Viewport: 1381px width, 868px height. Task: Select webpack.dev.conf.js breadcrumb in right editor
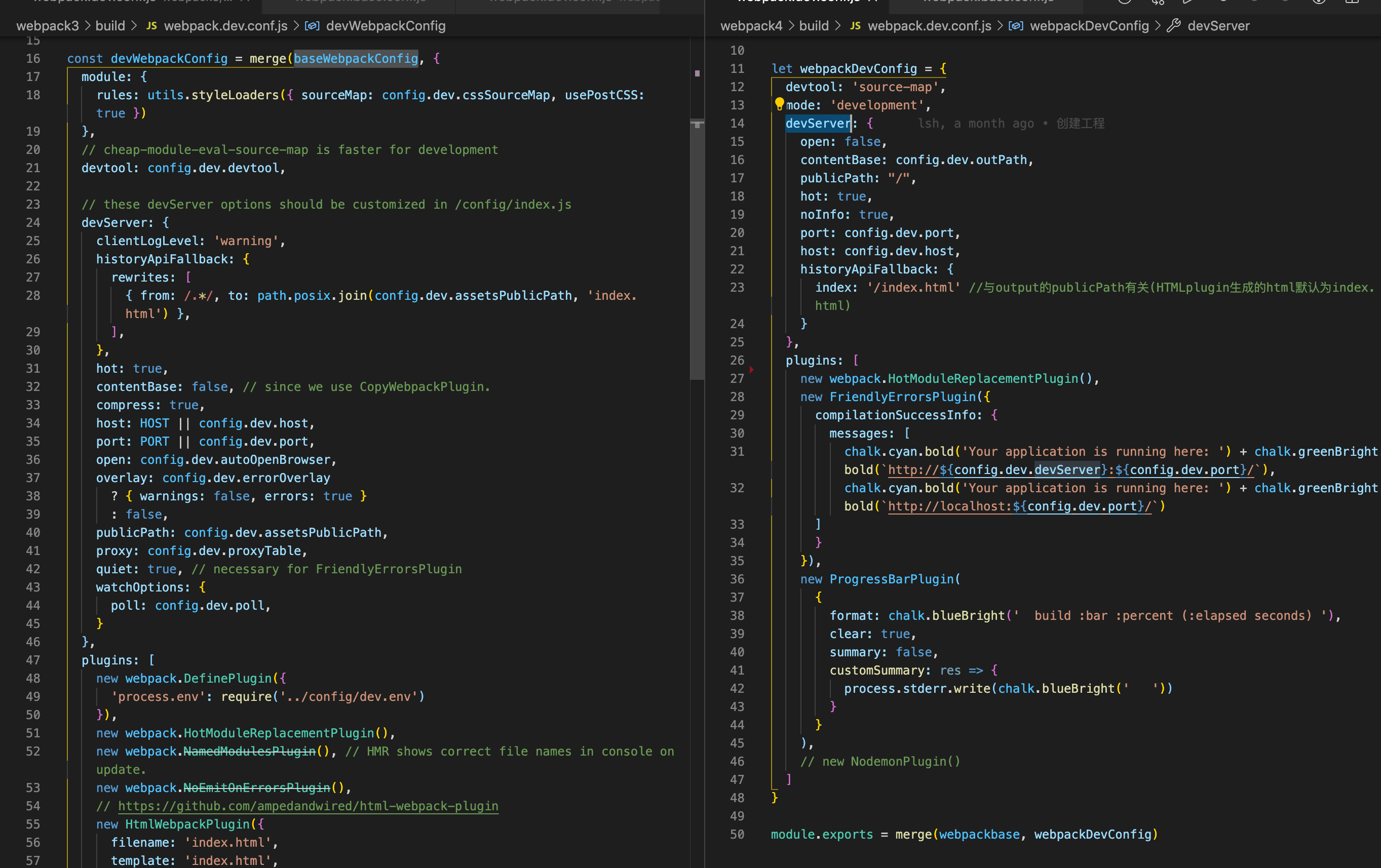point(929,26)
